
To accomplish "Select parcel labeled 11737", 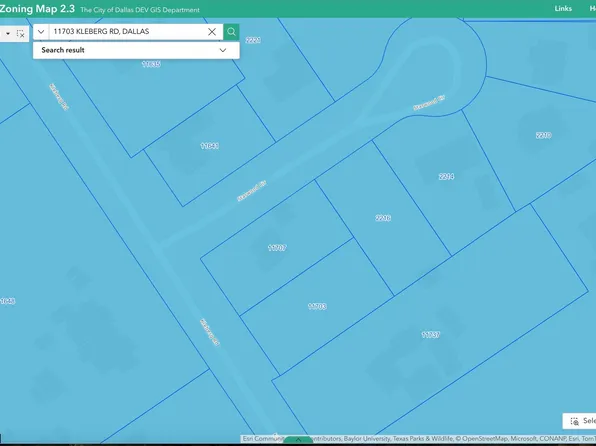I will pyautogui.click(x=431, y=335).
